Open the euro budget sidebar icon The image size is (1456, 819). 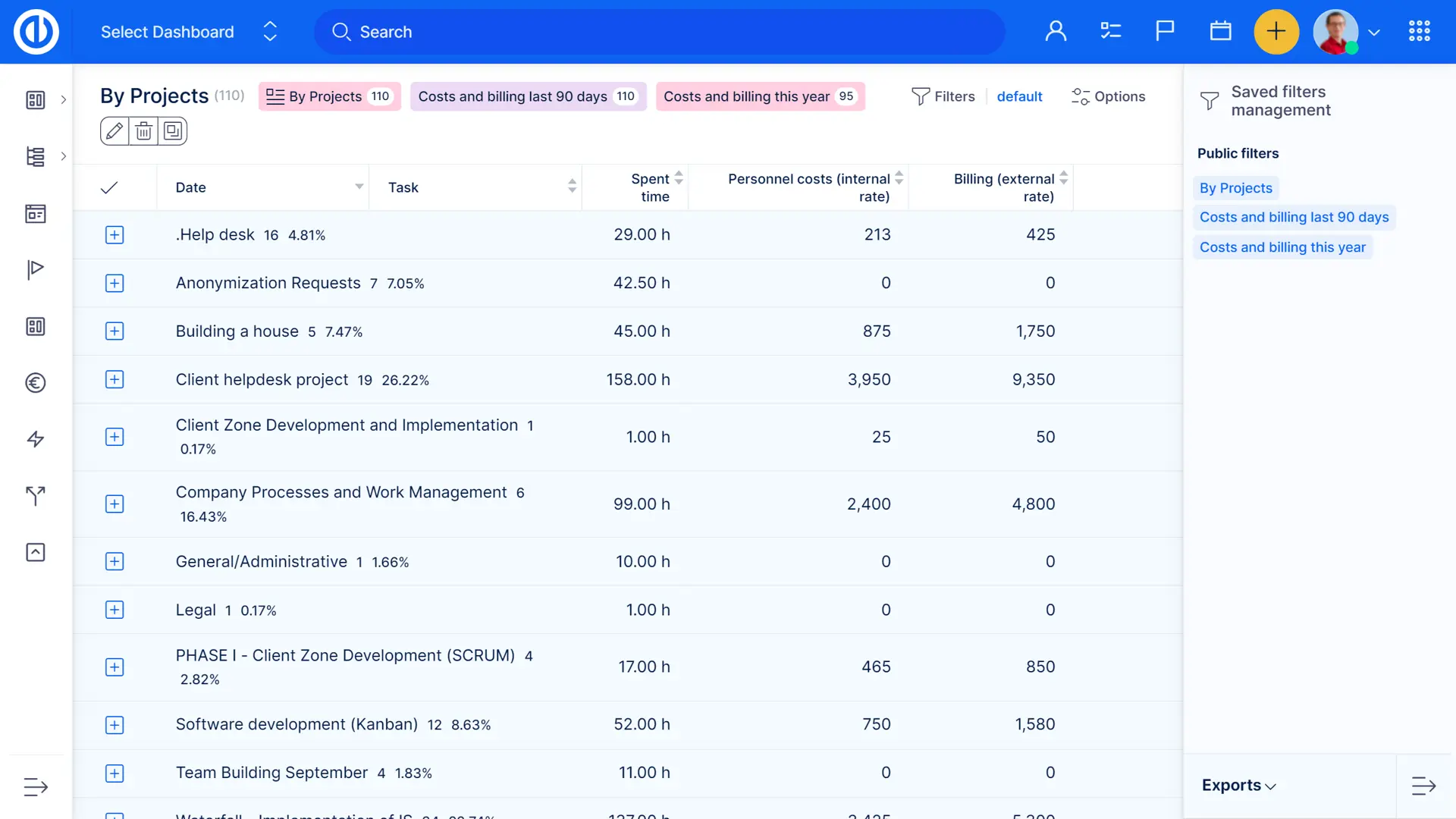pyautogui.click(x=36, y=383)
